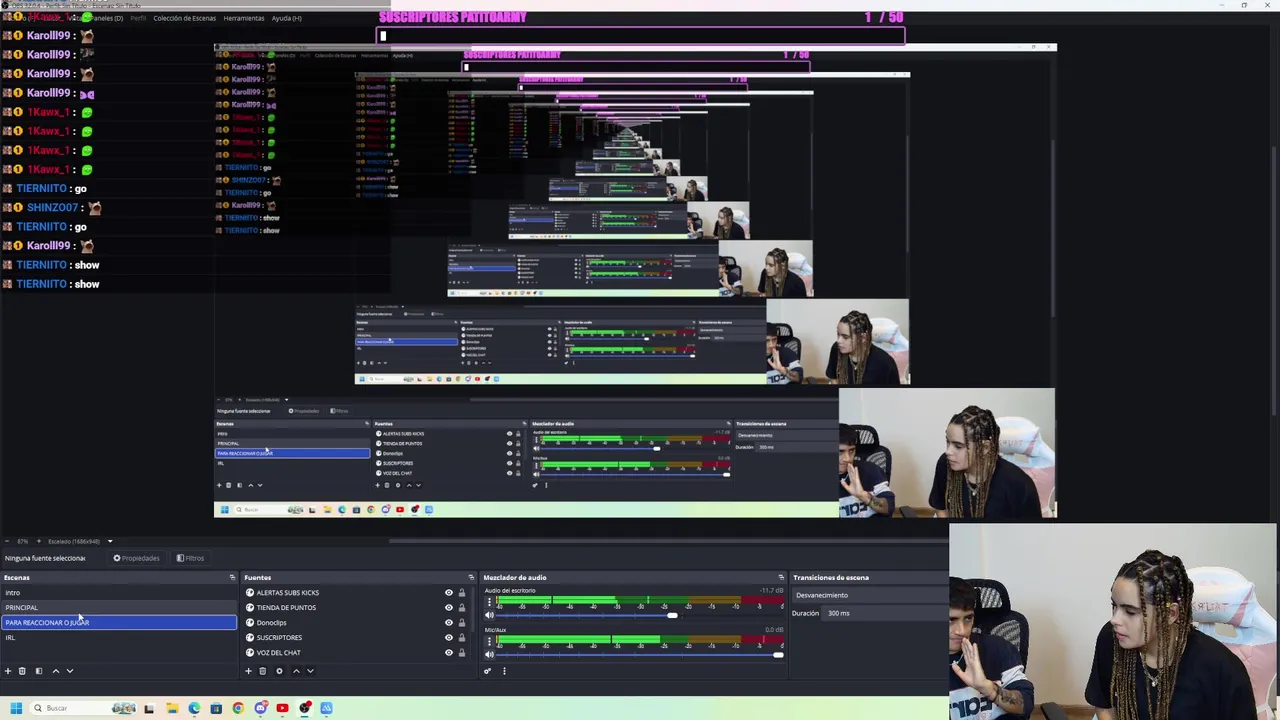Hide Donoclips source eye icon
The height and width of the screenshot is (720, 1280).
tap(449, 623)
